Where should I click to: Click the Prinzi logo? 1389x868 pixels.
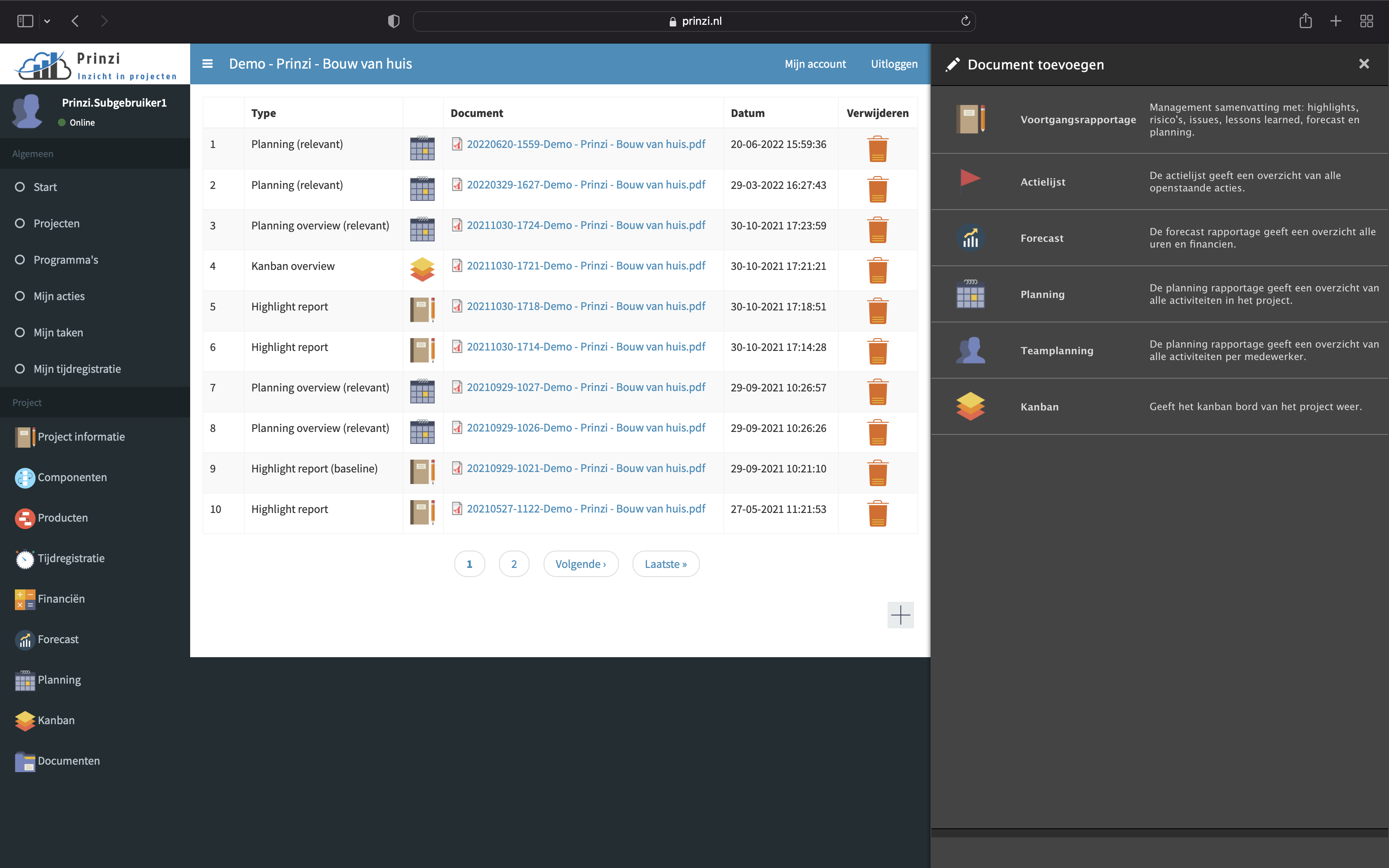(x=95, y=65)
